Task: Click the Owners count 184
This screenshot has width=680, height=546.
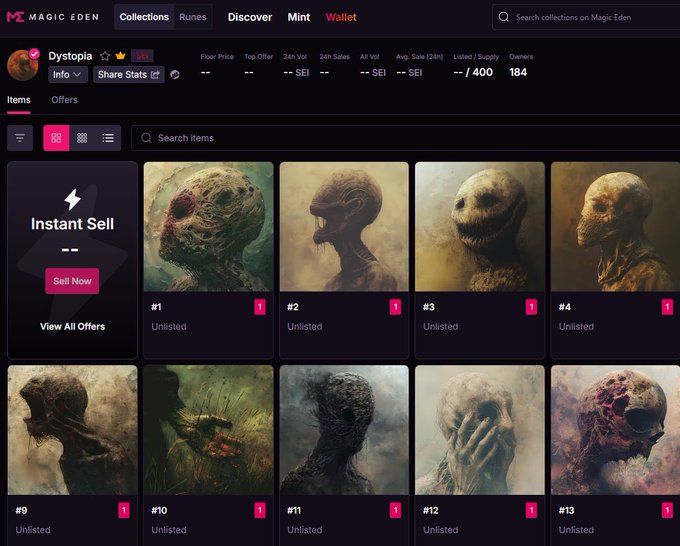Action: click(518, 72)
